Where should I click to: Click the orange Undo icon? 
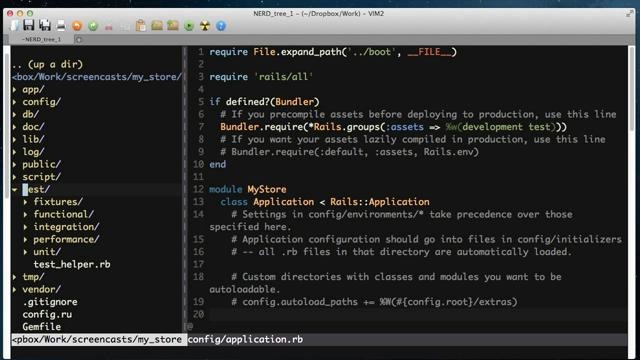click(77, 26)
